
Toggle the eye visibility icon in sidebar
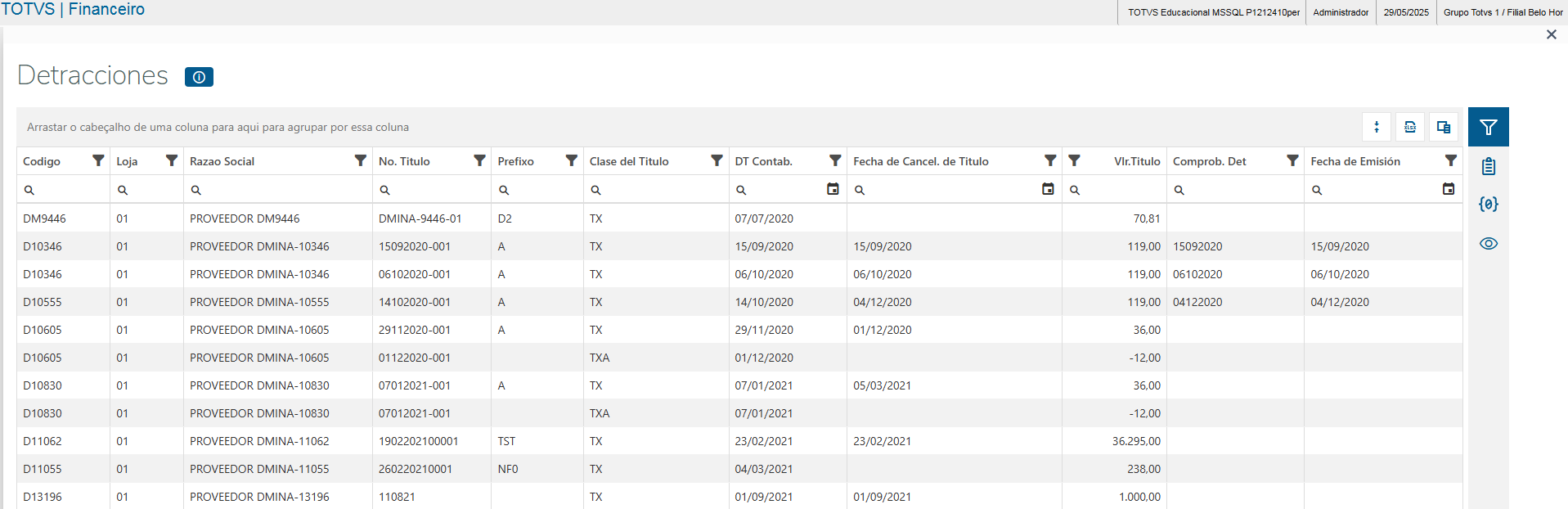point(1488,244)
